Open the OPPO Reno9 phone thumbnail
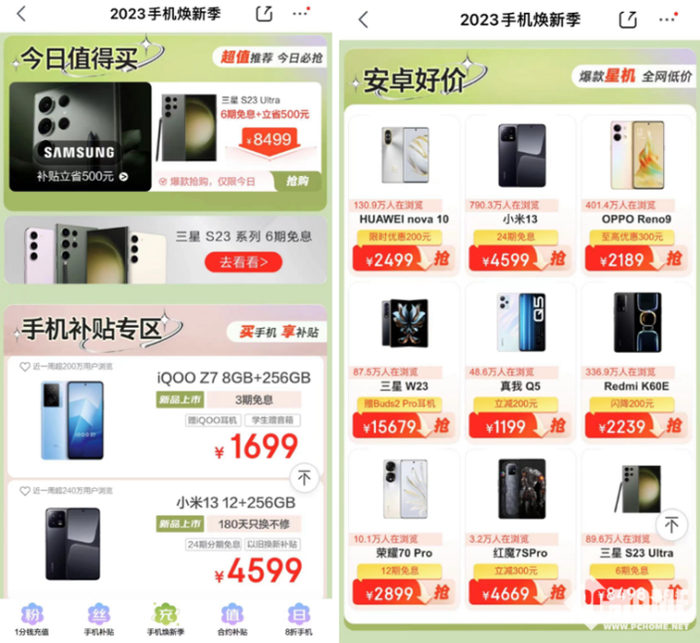Viewport: 700px width, 643px height. pos(637,155)
